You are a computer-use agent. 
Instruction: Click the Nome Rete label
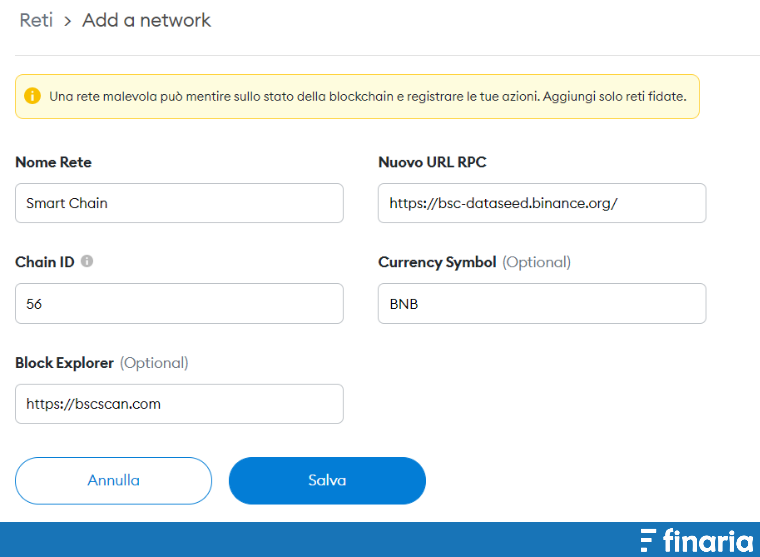click(53, 162)
